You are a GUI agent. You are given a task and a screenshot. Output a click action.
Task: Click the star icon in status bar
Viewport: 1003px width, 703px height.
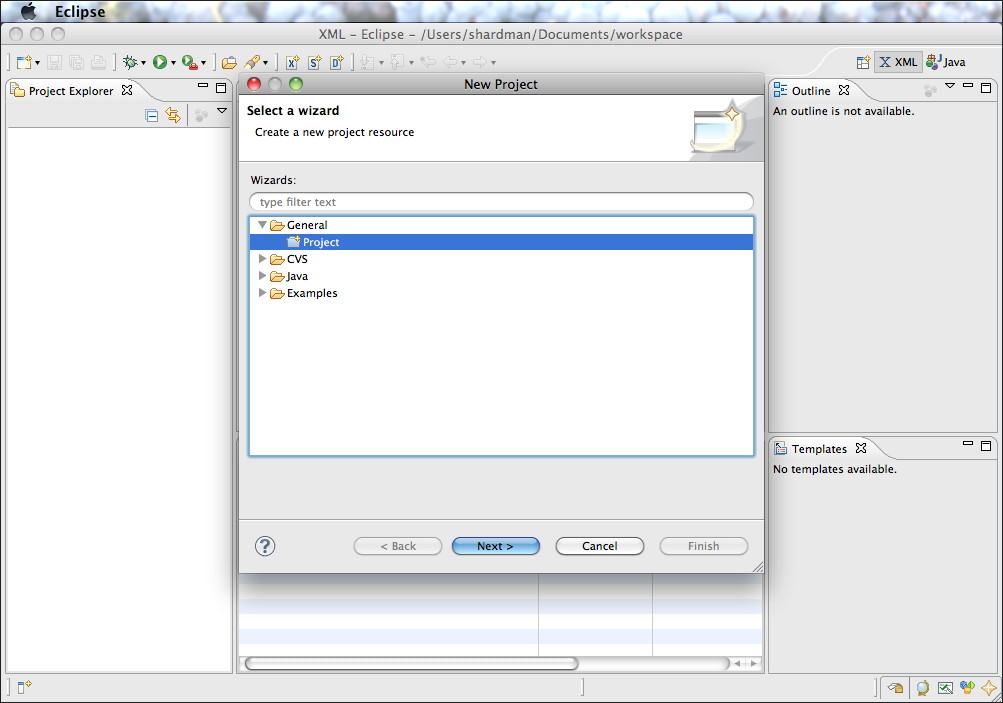989,688
